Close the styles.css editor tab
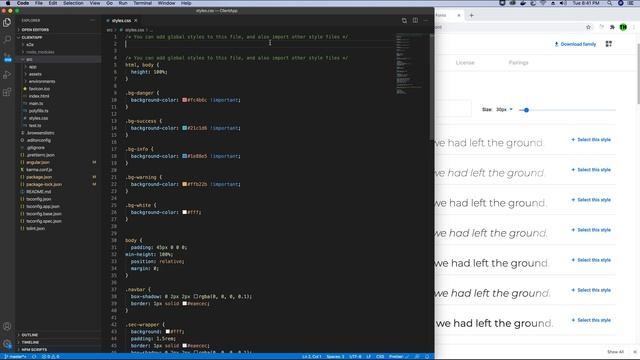640x360 pixels. pos(136,20)
